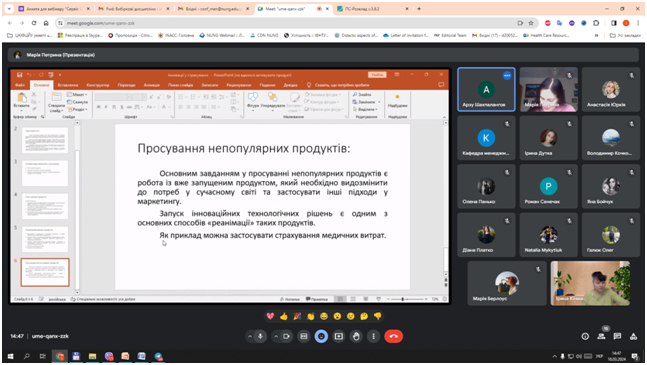The height and width of the screenshot is (365, 647).
Task: Go to Chrome home page icon
Action: pos(46,23)
